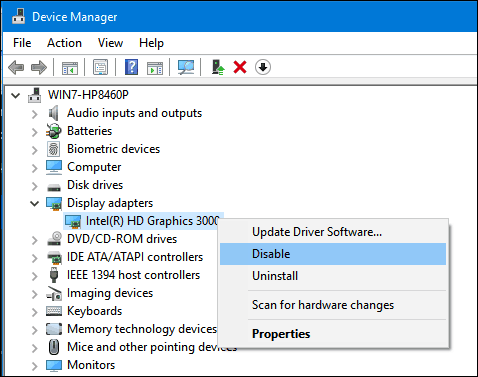Choose Disable from the context menu
Screen dimensions: 478x377
333,254
